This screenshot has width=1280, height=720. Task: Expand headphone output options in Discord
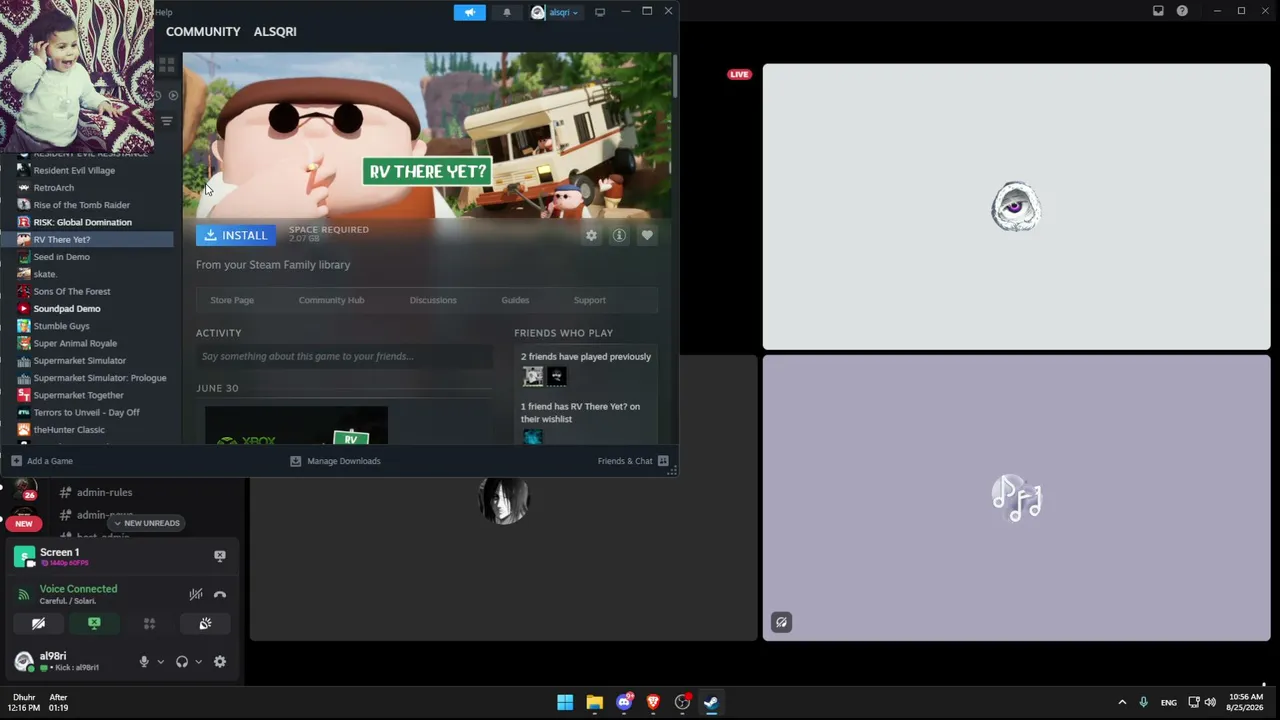coord(198,661)
